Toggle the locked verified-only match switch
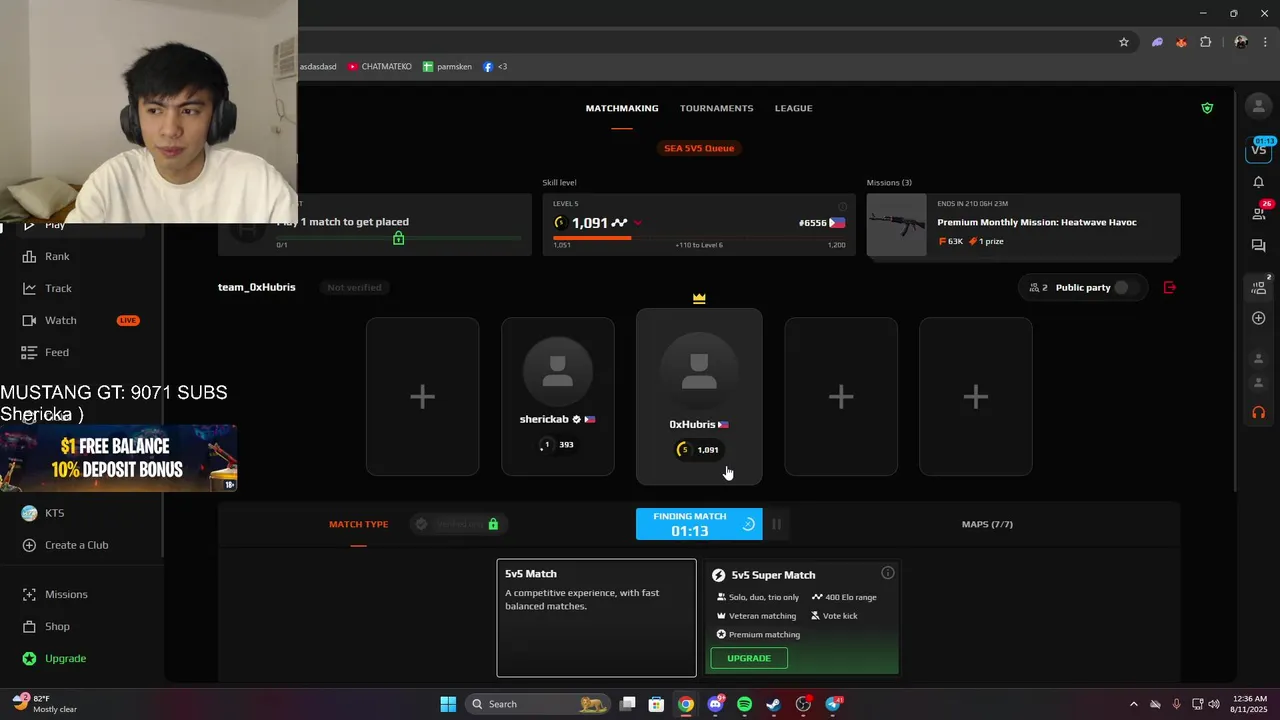 (459, 524)
